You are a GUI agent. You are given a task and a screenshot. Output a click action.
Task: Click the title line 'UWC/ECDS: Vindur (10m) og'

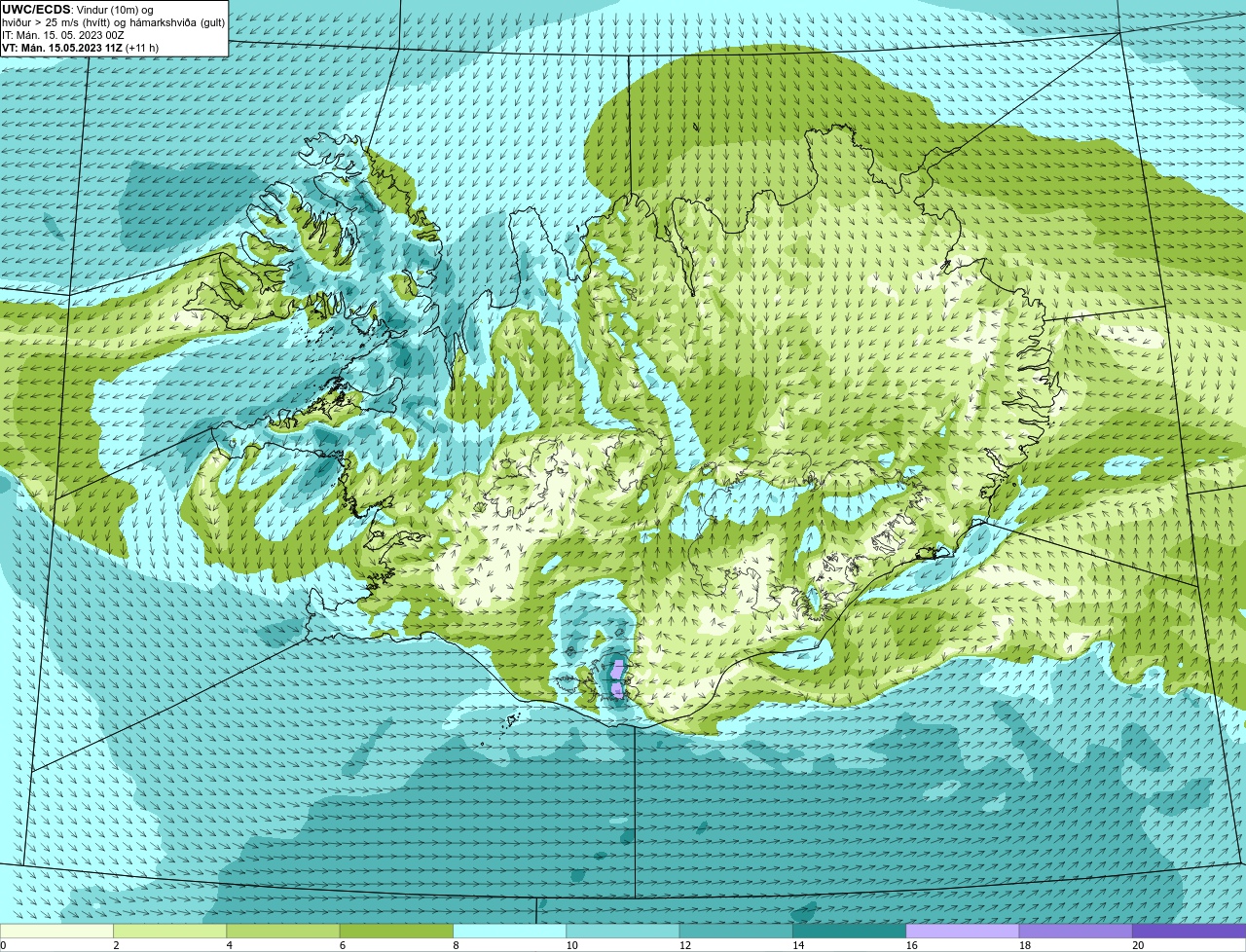click(x=79, y=9)
